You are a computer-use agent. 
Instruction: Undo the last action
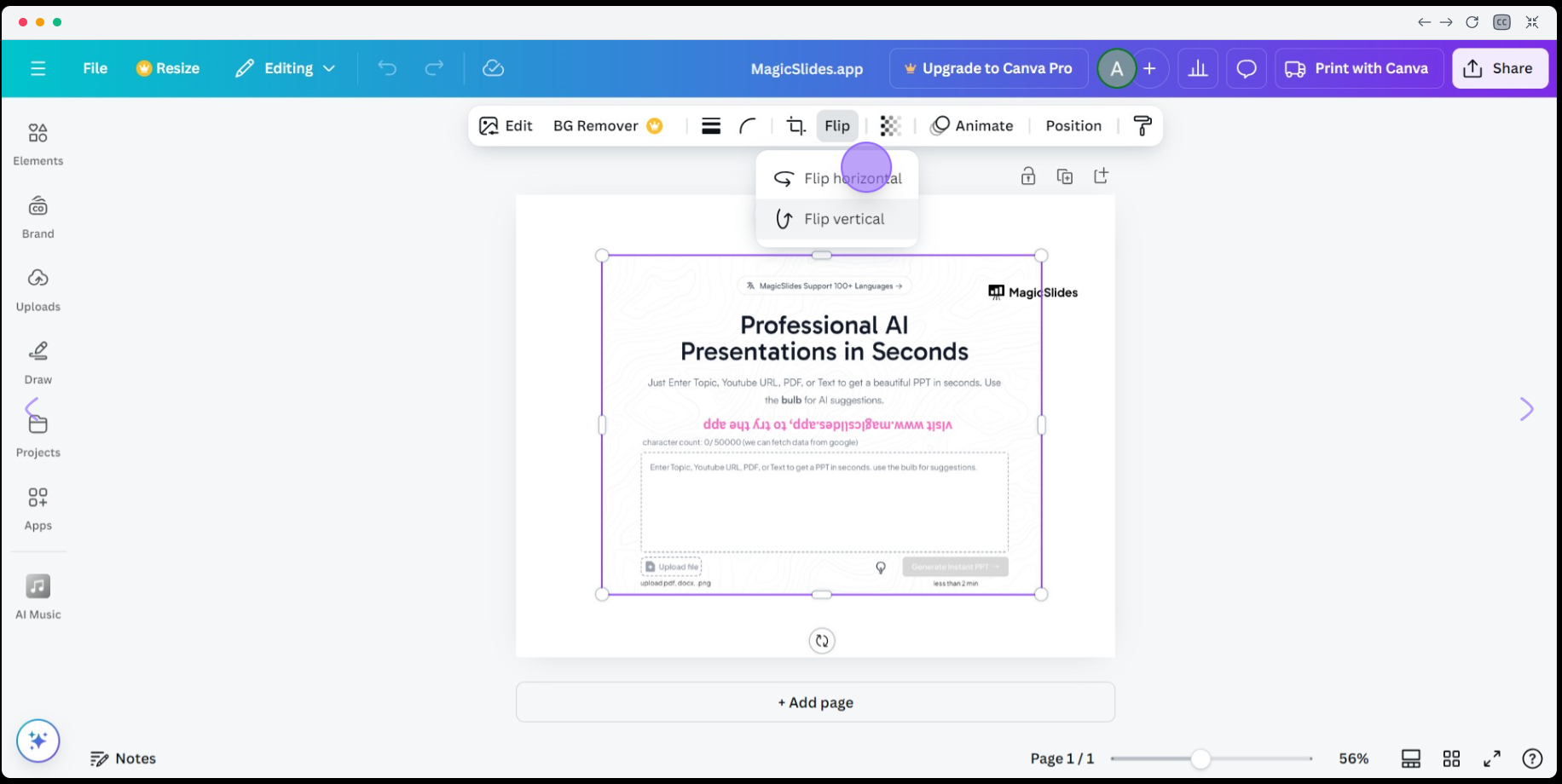tap(387, 68)
